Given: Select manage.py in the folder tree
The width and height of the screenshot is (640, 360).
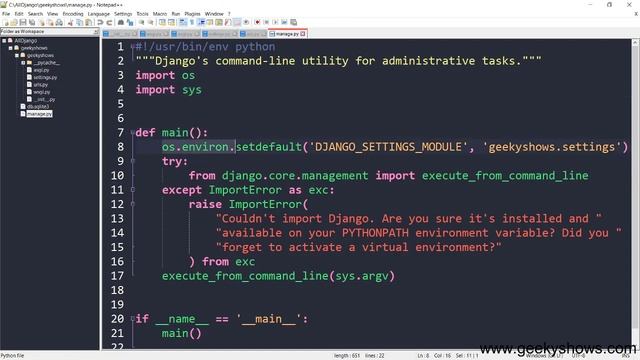Looking at the screenshot, I should point(39,114).
